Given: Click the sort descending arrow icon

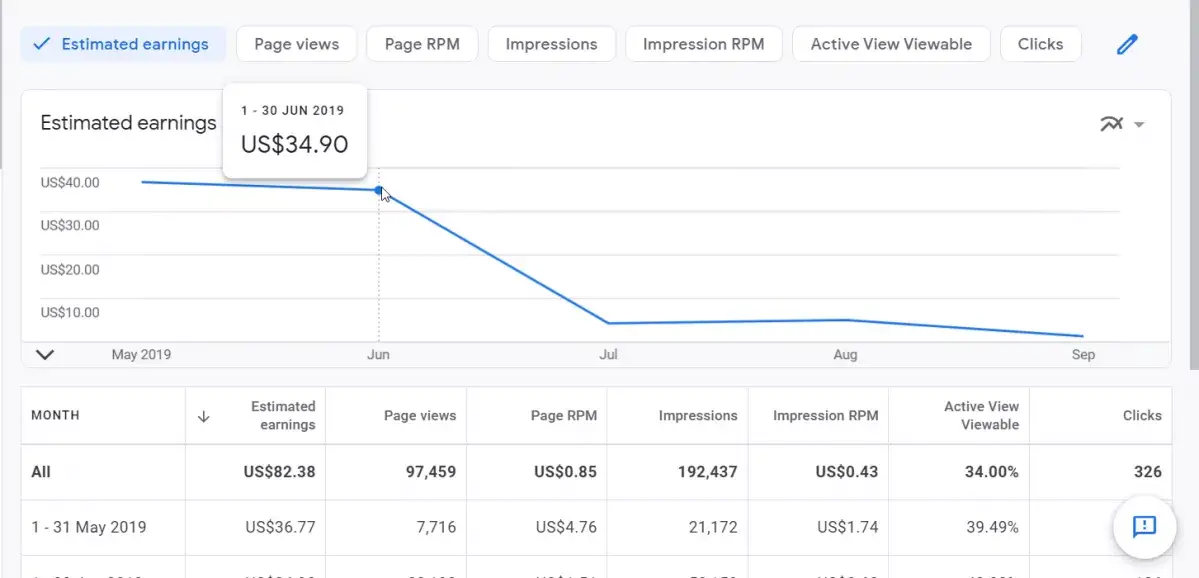Looking at the screenshot, I should coord(204,416).
